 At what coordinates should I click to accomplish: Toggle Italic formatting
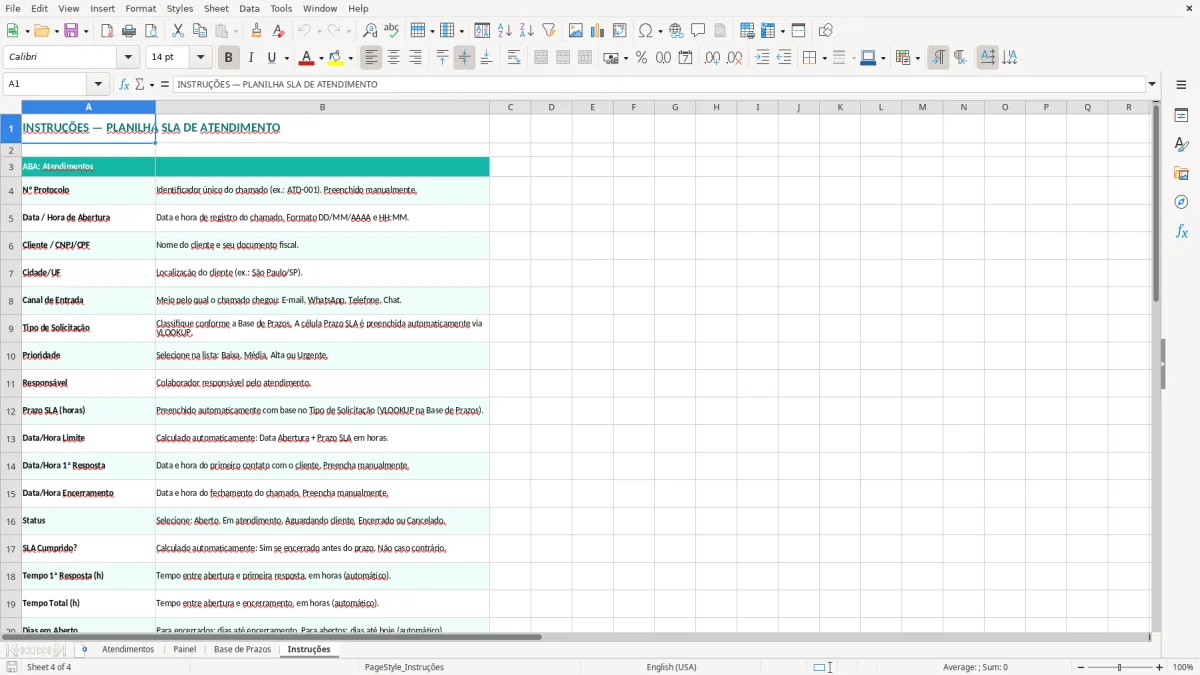[x=251, y=58]
